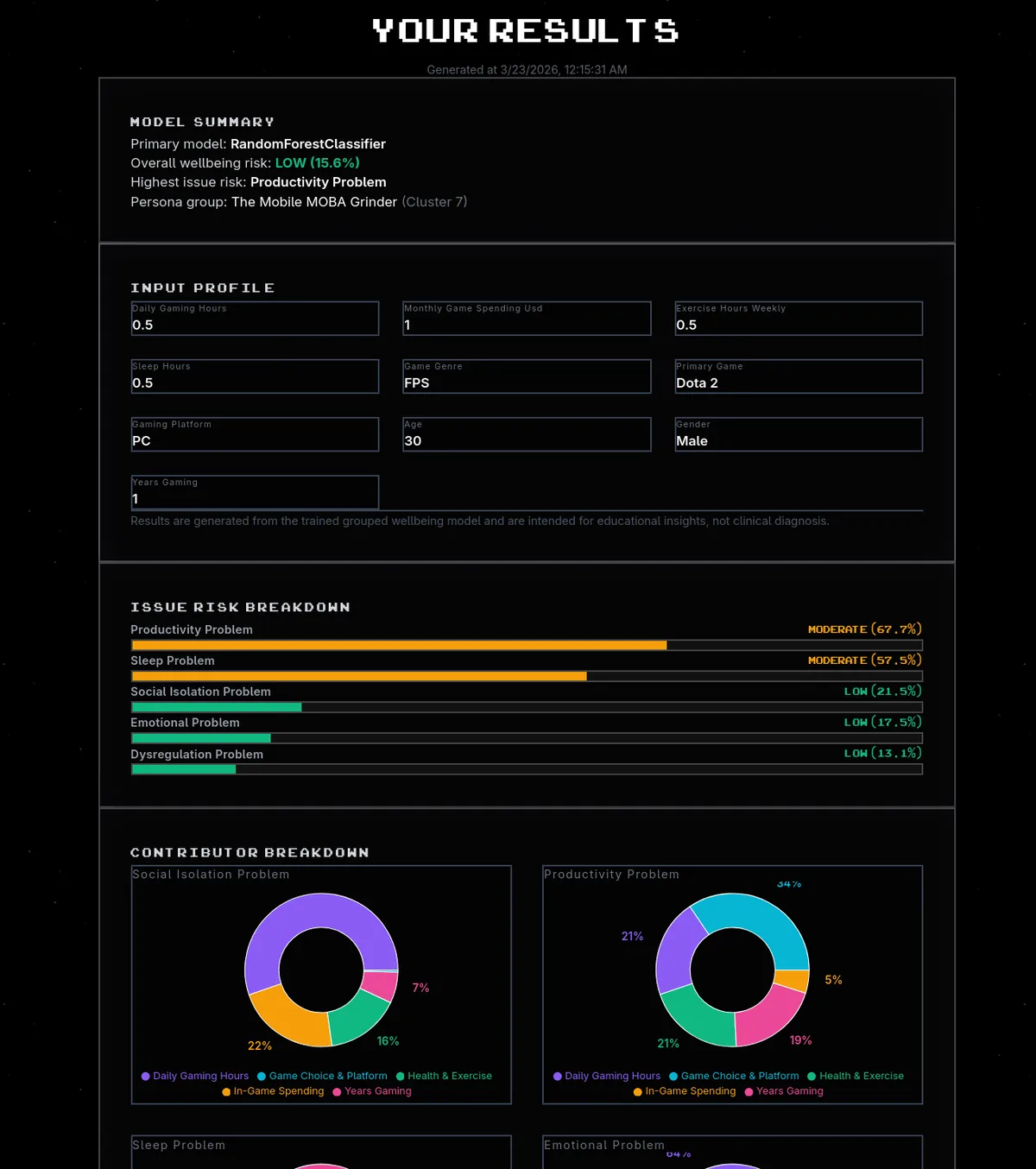Screen dimensions: 1036x1169
Task: Click the Gaming Platform field showing PC
Action: pos(255,433)
